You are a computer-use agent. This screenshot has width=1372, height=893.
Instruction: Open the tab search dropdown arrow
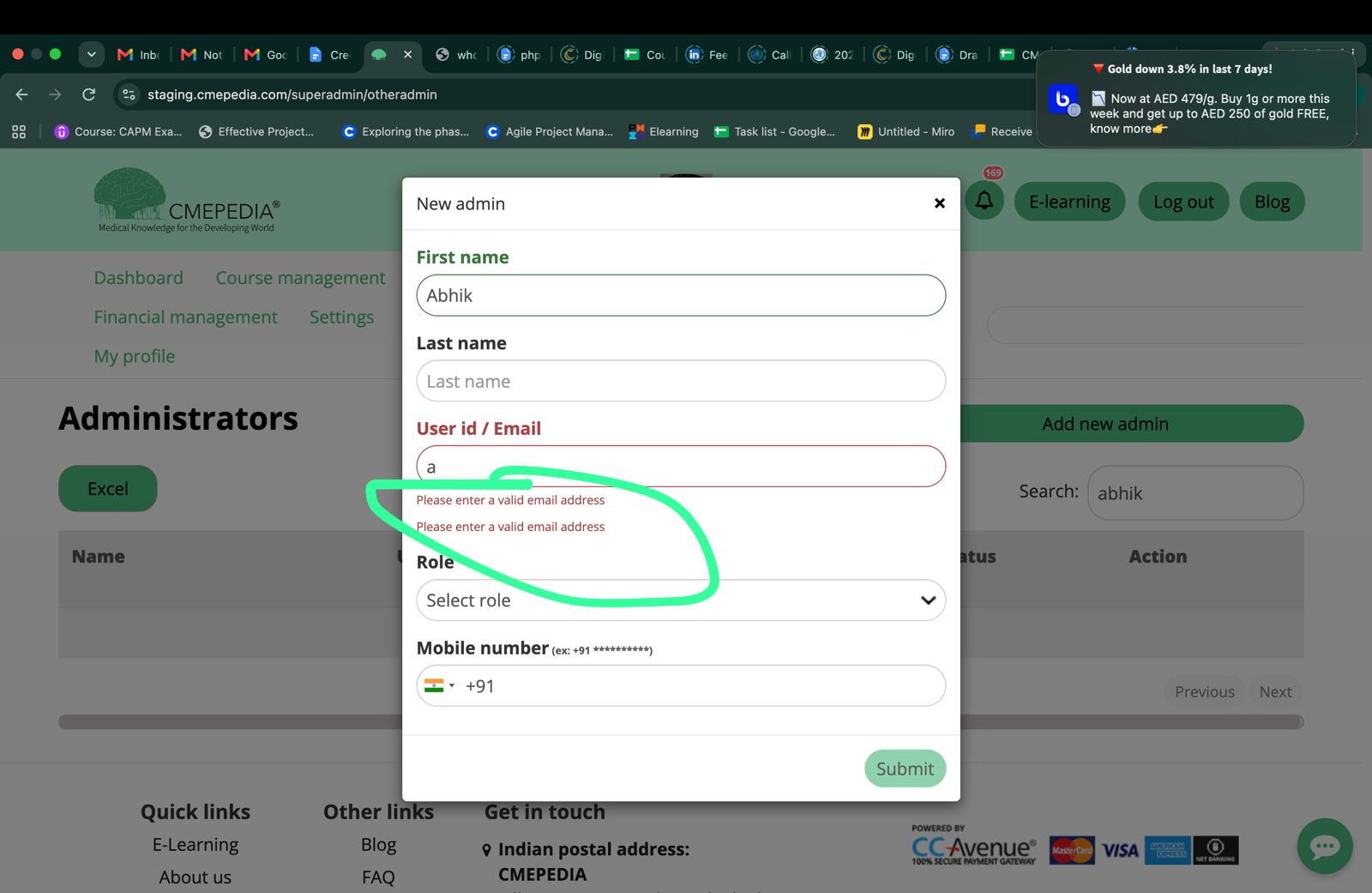click(91, 54)
